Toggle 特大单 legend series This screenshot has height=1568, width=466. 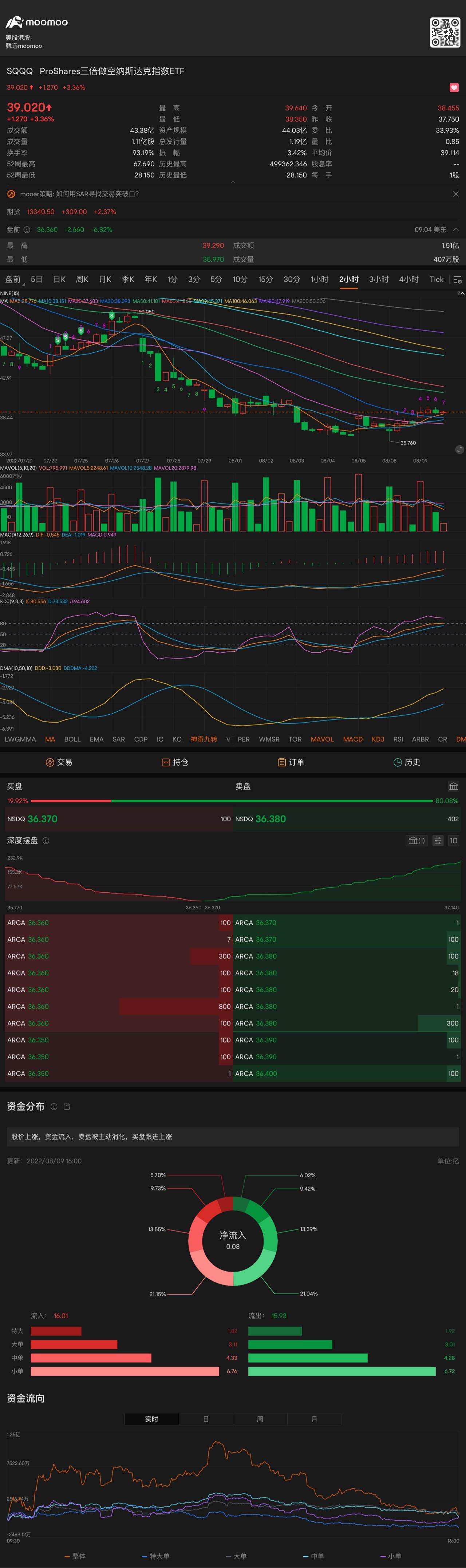pos(156,1556)
